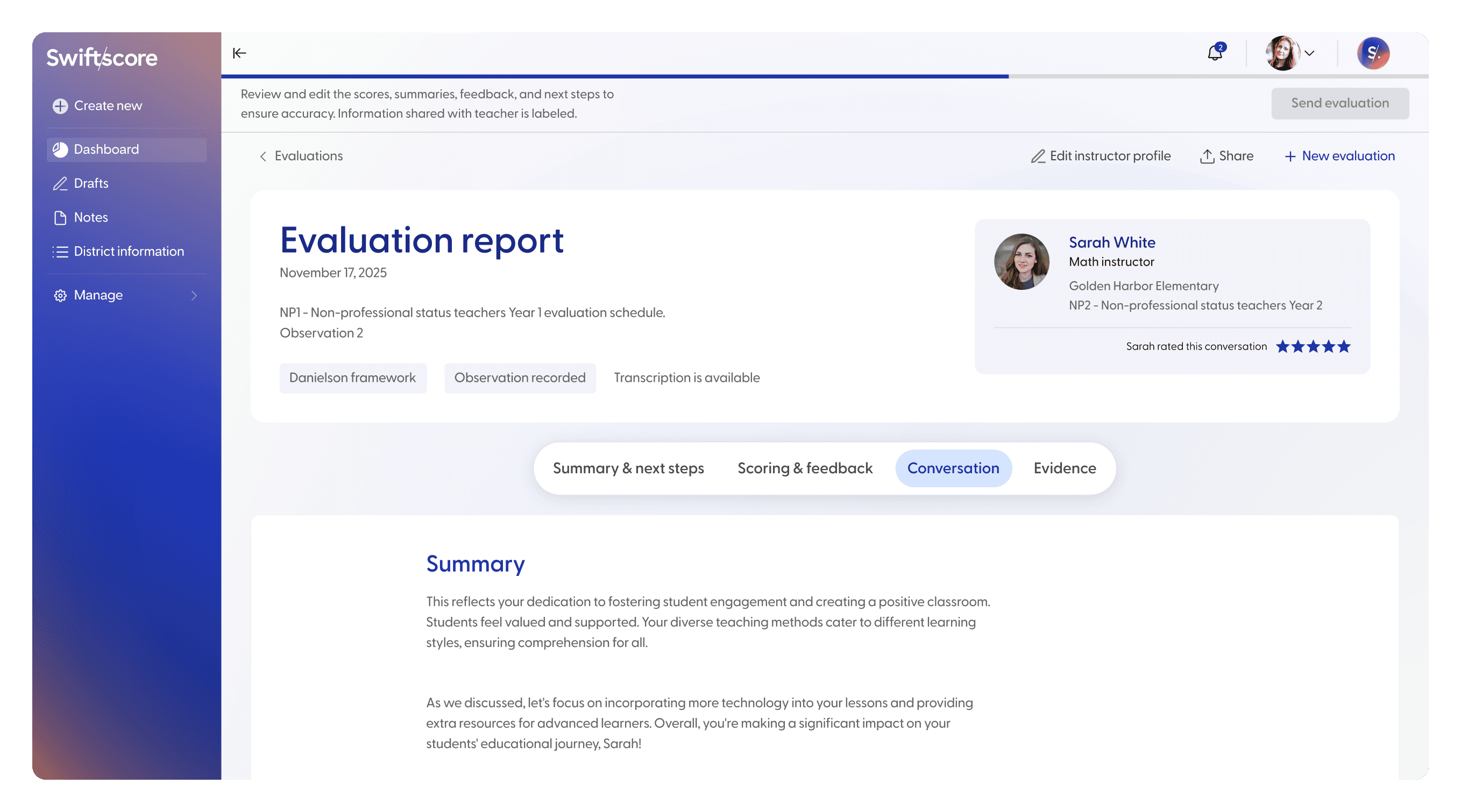Screen dimensions: 1461x812
Task: Switch to Summary & next steps tab
Action: coord(628,468)
